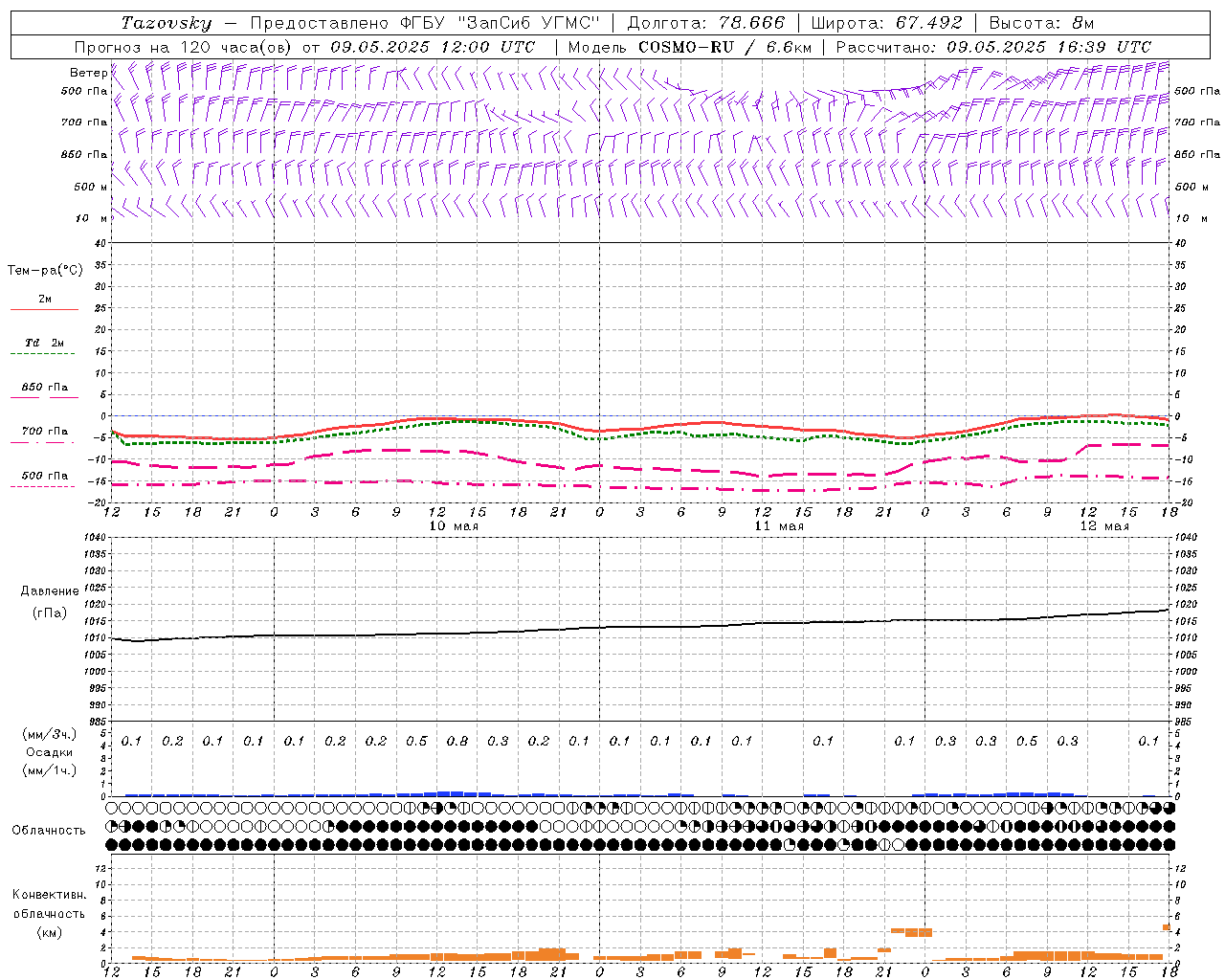Screen dimensions: 1225x980
Task: Click the (км) unit under convective cloud
Action: click(x=49, y=933)
